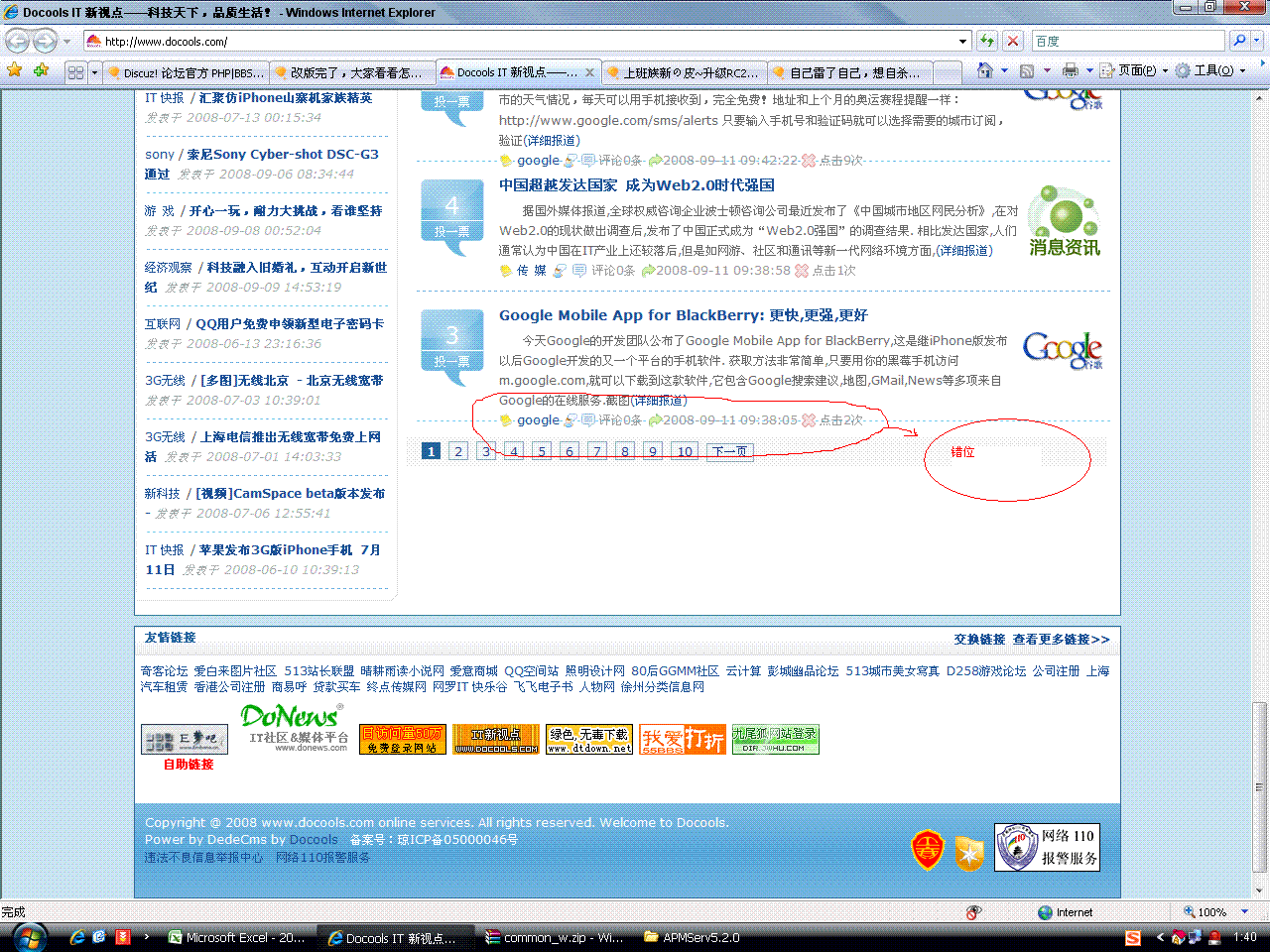Expand the Print button dropdown arrow
Viewport: 1270px width, 952px height.
(1089, 70)
